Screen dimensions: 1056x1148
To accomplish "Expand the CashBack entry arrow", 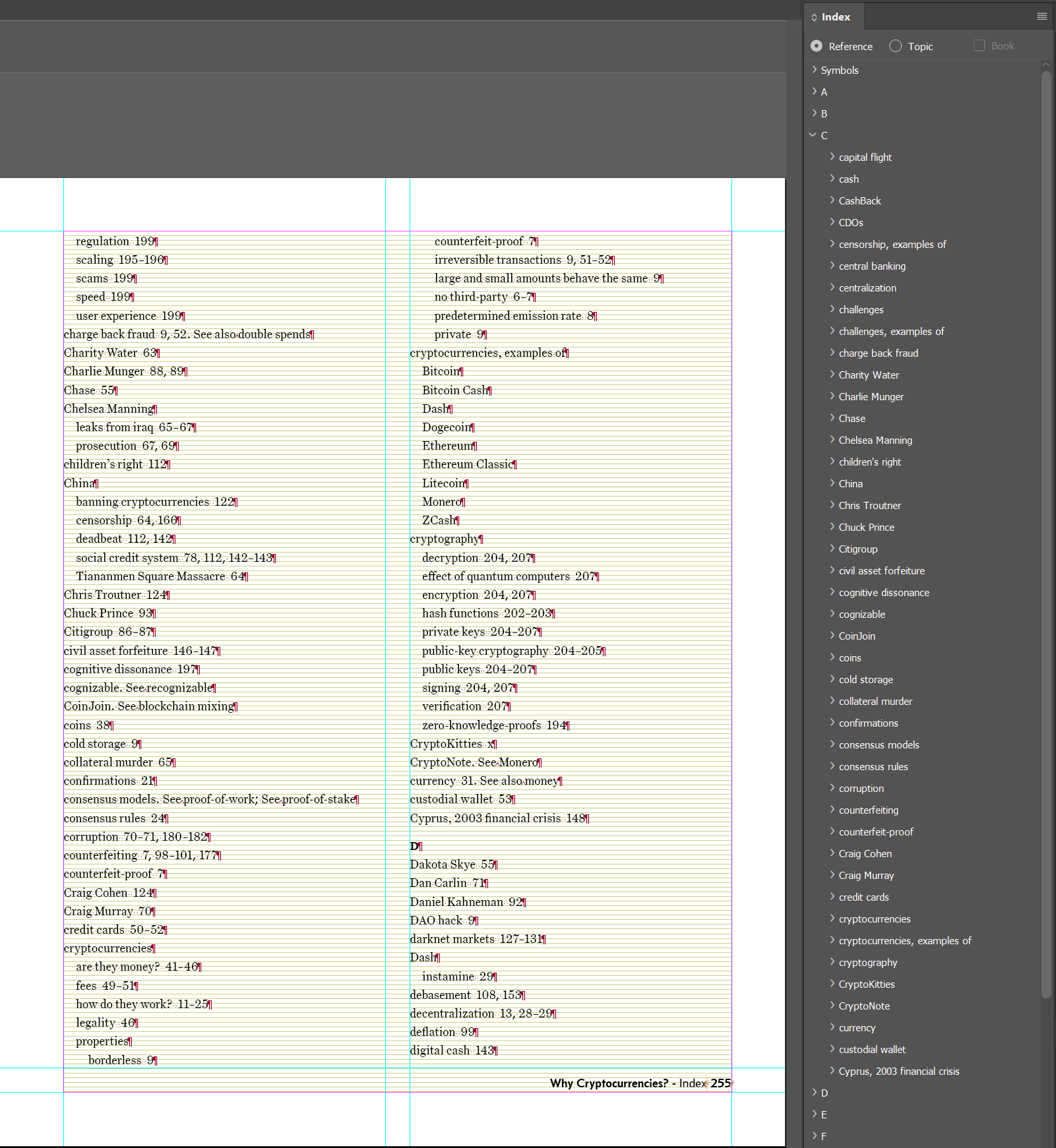I will 832,200.
